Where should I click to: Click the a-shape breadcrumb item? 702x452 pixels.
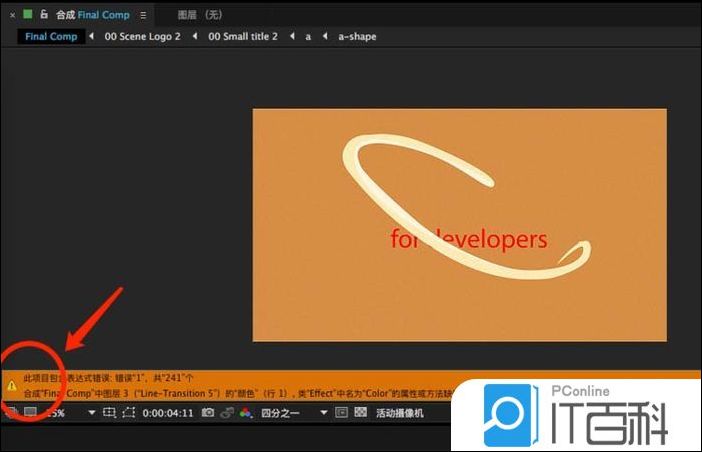click(357, 36)
